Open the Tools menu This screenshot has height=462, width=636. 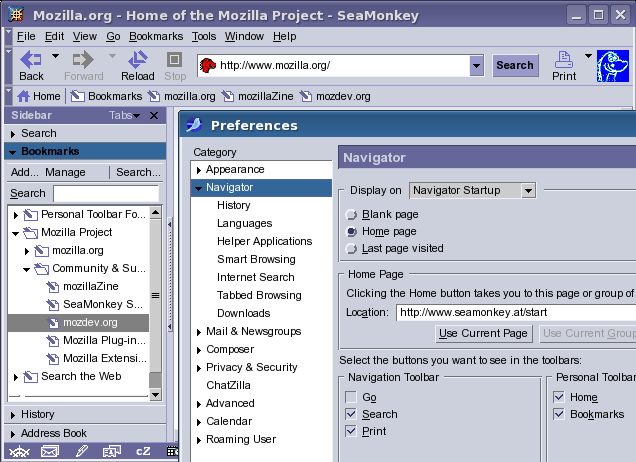point(204,37)
